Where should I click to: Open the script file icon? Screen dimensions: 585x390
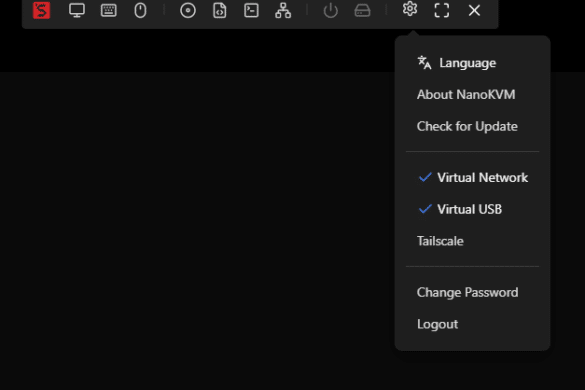click(x=220, y=10)
